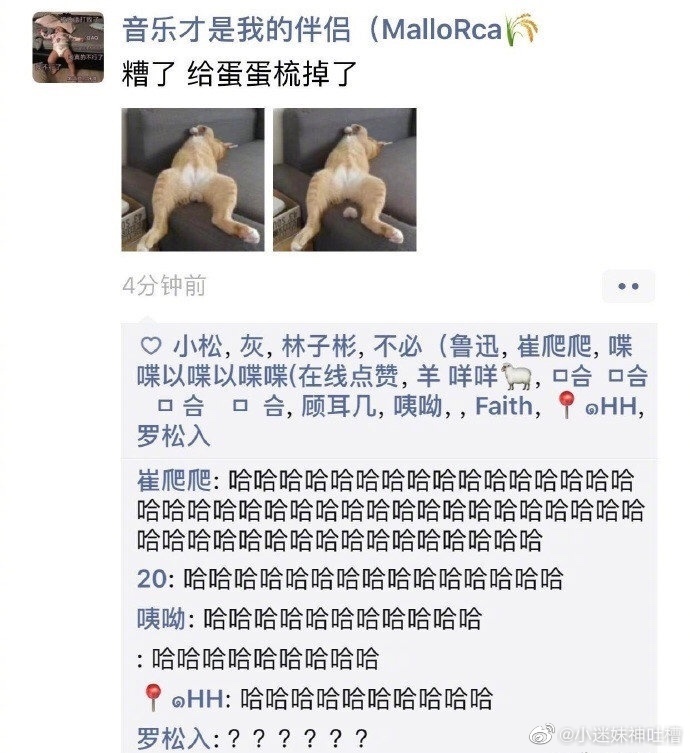Tap the red pin on HH's comment
The height and width of the screenshot is (753, 690).
153,697
